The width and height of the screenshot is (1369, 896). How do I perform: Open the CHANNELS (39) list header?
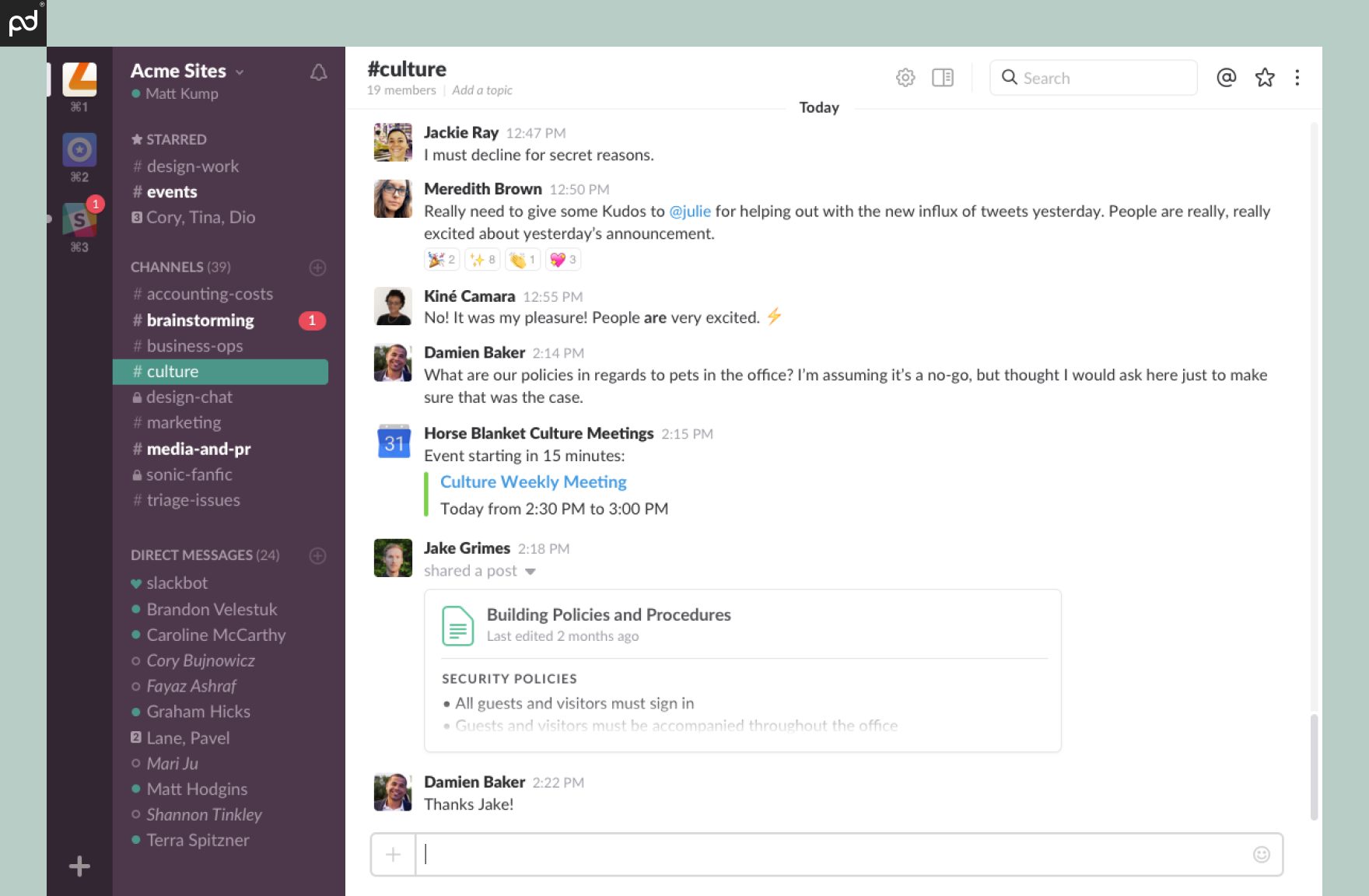point(180,267)
